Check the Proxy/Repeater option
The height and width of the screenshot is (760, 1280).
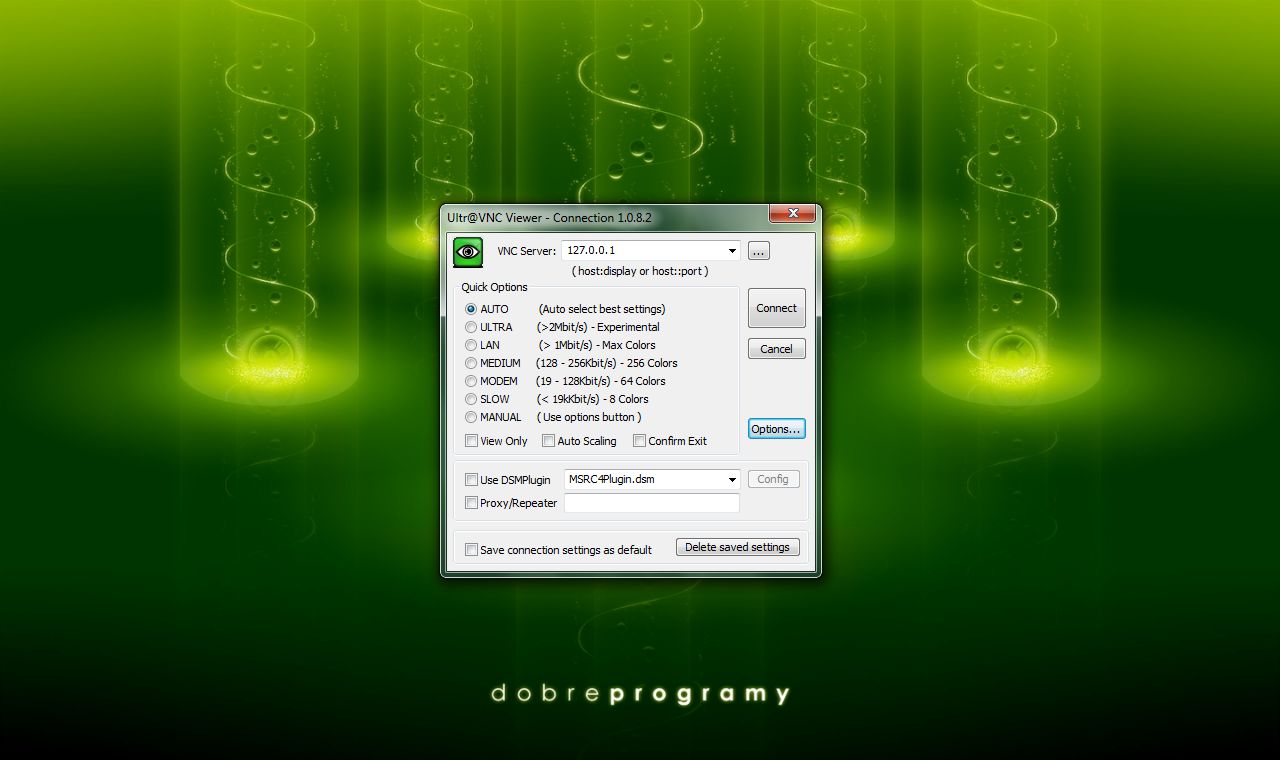(x=471, y=503)
